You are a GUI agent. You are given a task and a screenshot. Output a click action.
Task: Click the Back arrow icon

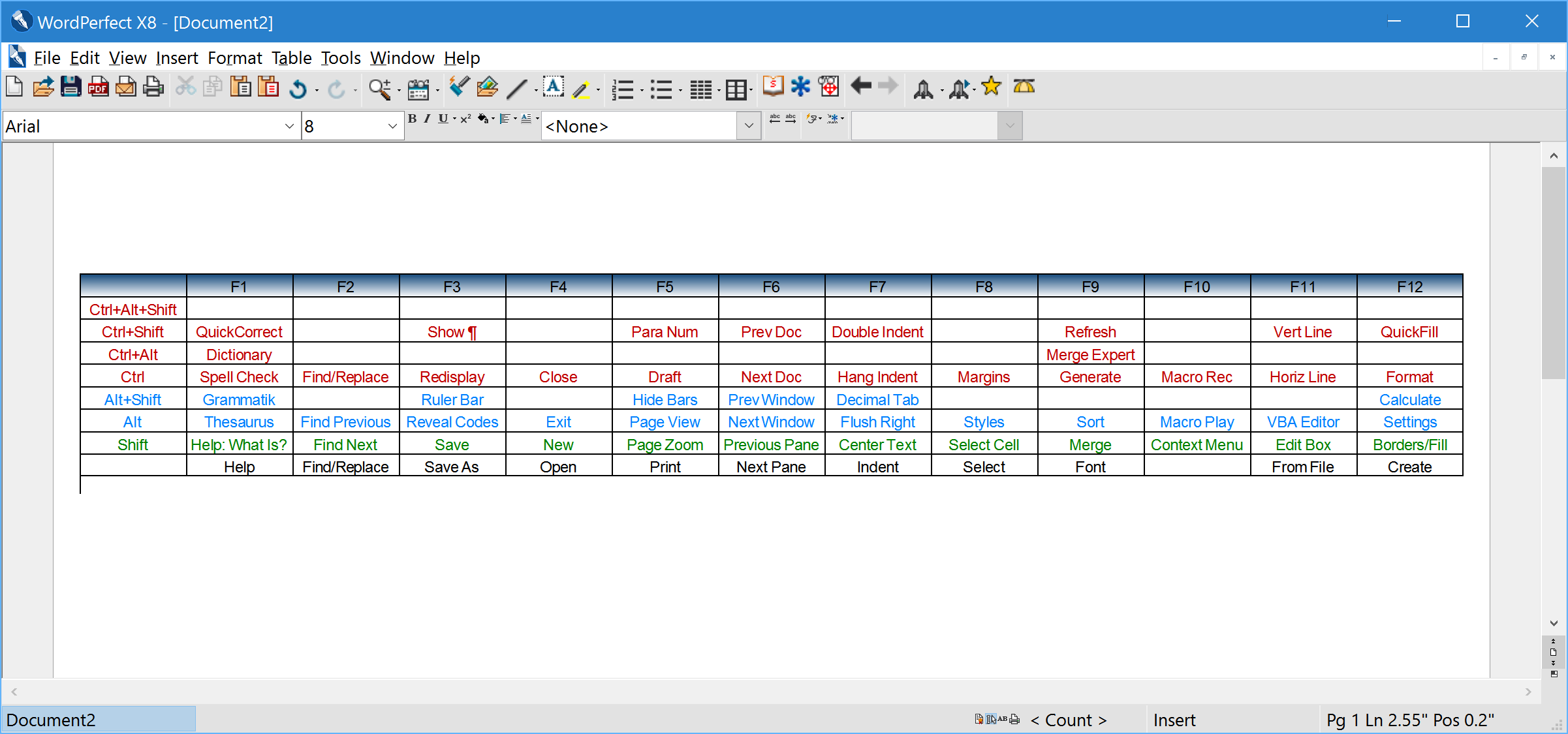click(861, 86)
